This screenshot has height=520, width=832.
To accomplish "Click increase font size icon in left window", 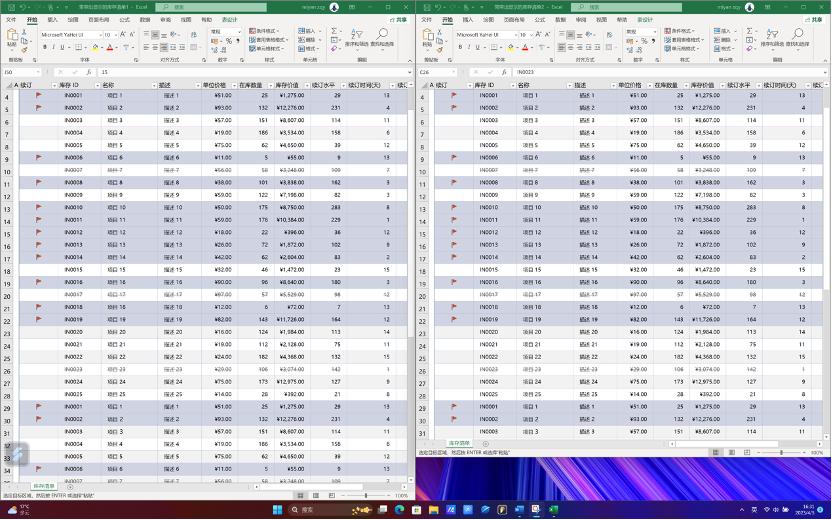I will pyautogui.click(x=123, y=34).
